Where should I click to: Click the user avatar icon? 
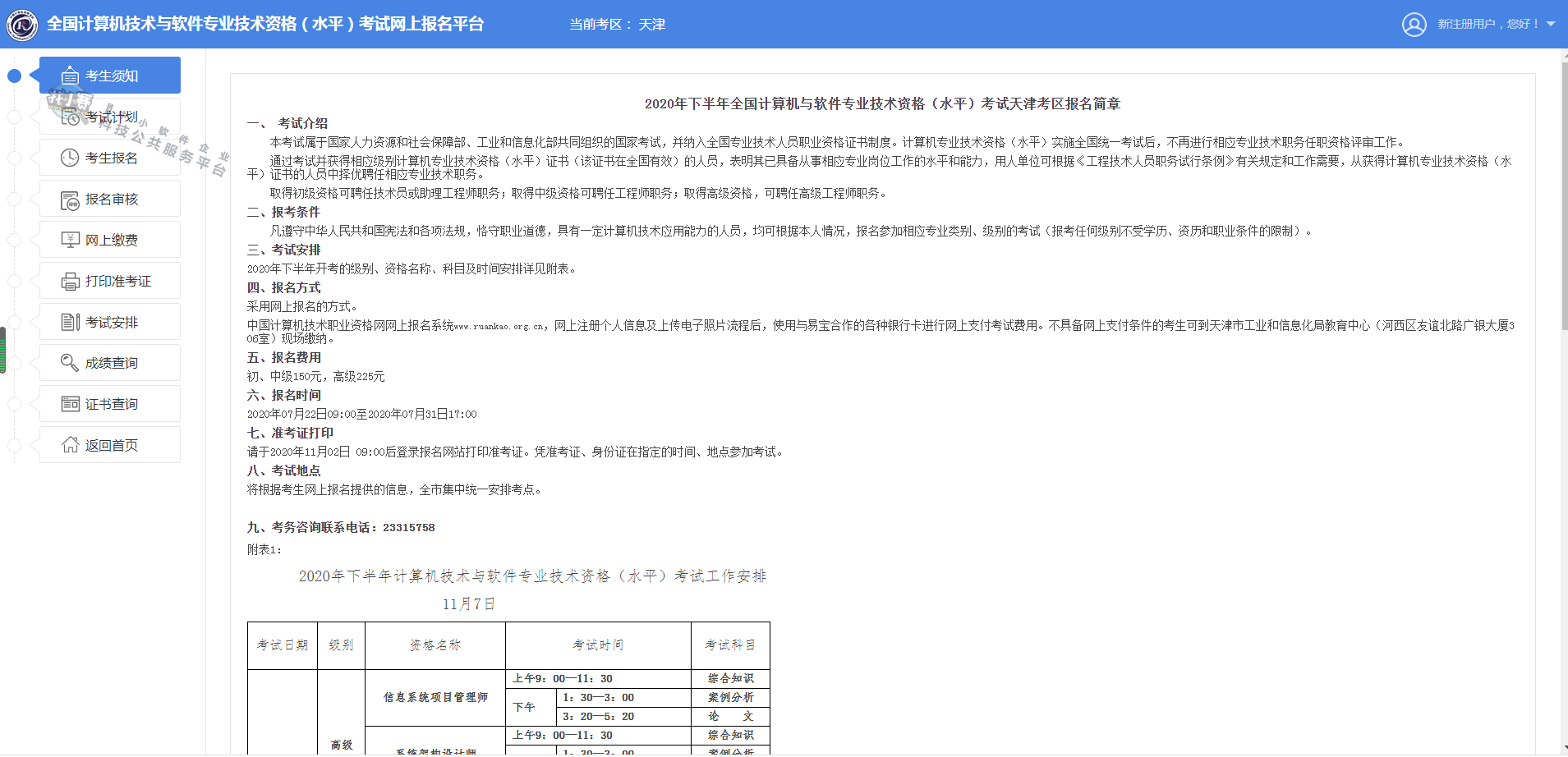coord(1414,25)
